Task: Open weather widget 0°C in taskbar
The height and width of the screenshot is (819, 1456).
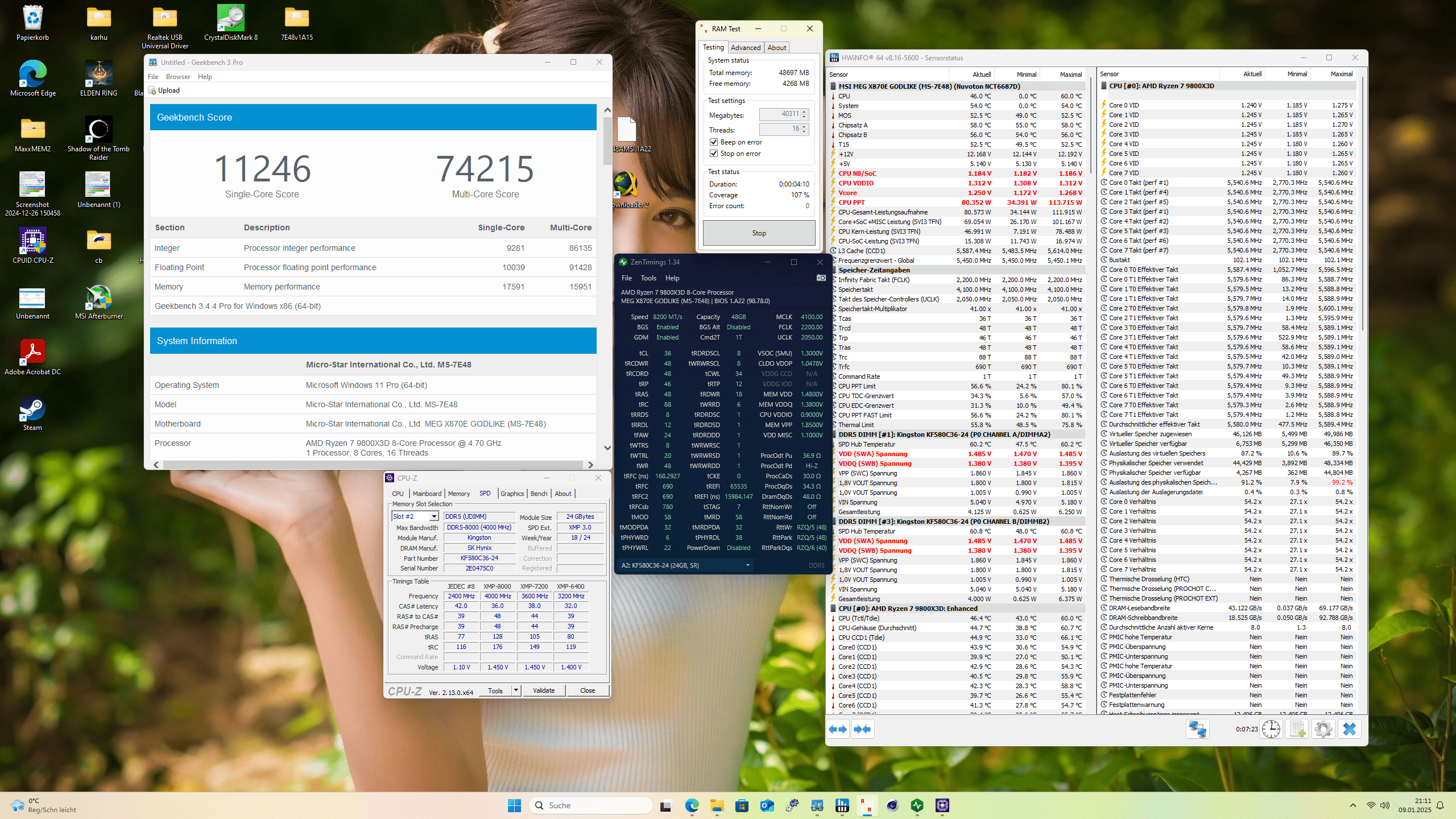Action: pyautogui.click(x=43, y=805)
